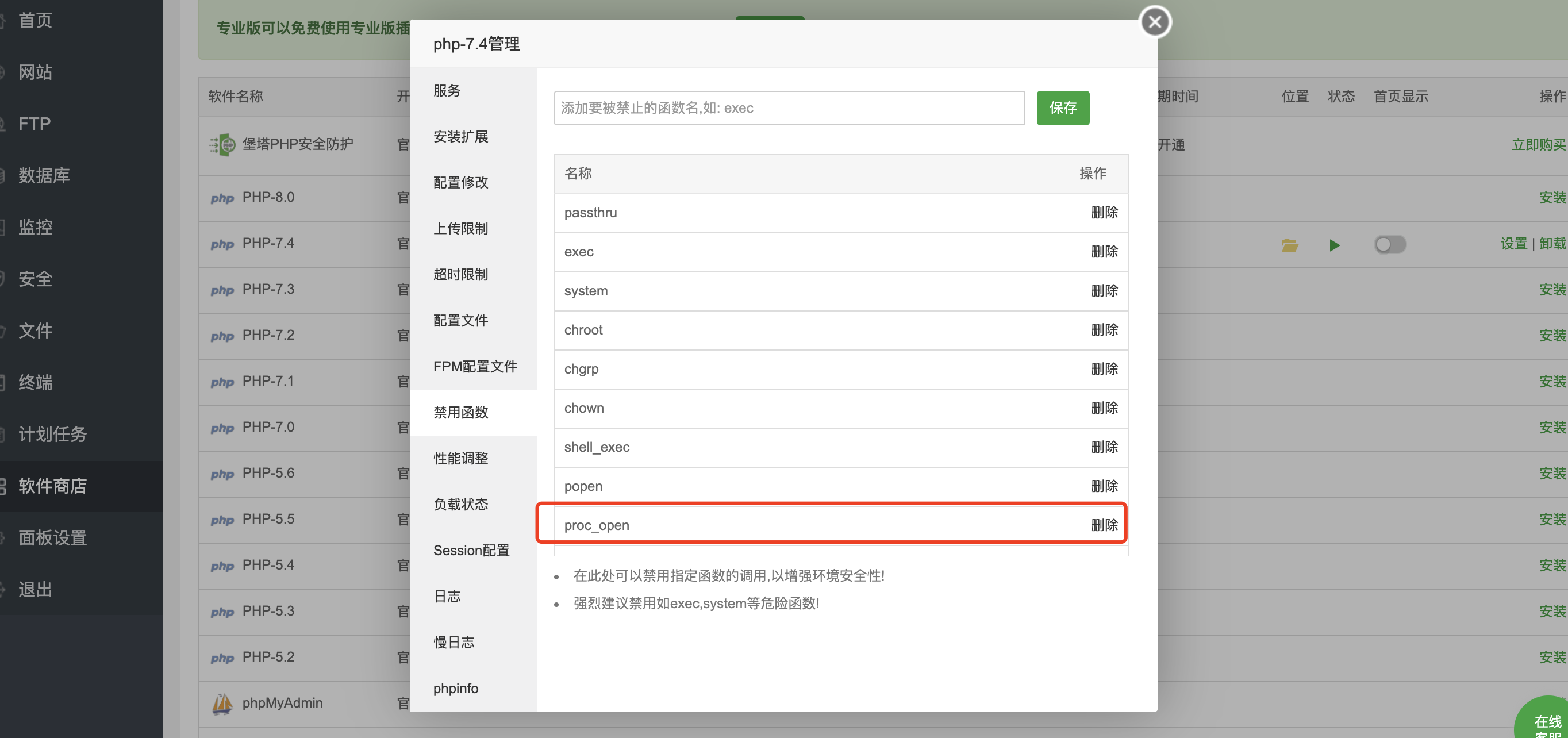The image size is (1568, 738).
Task: Click the php logo beside PHP-5.6
Action: (x=222, y=474)
